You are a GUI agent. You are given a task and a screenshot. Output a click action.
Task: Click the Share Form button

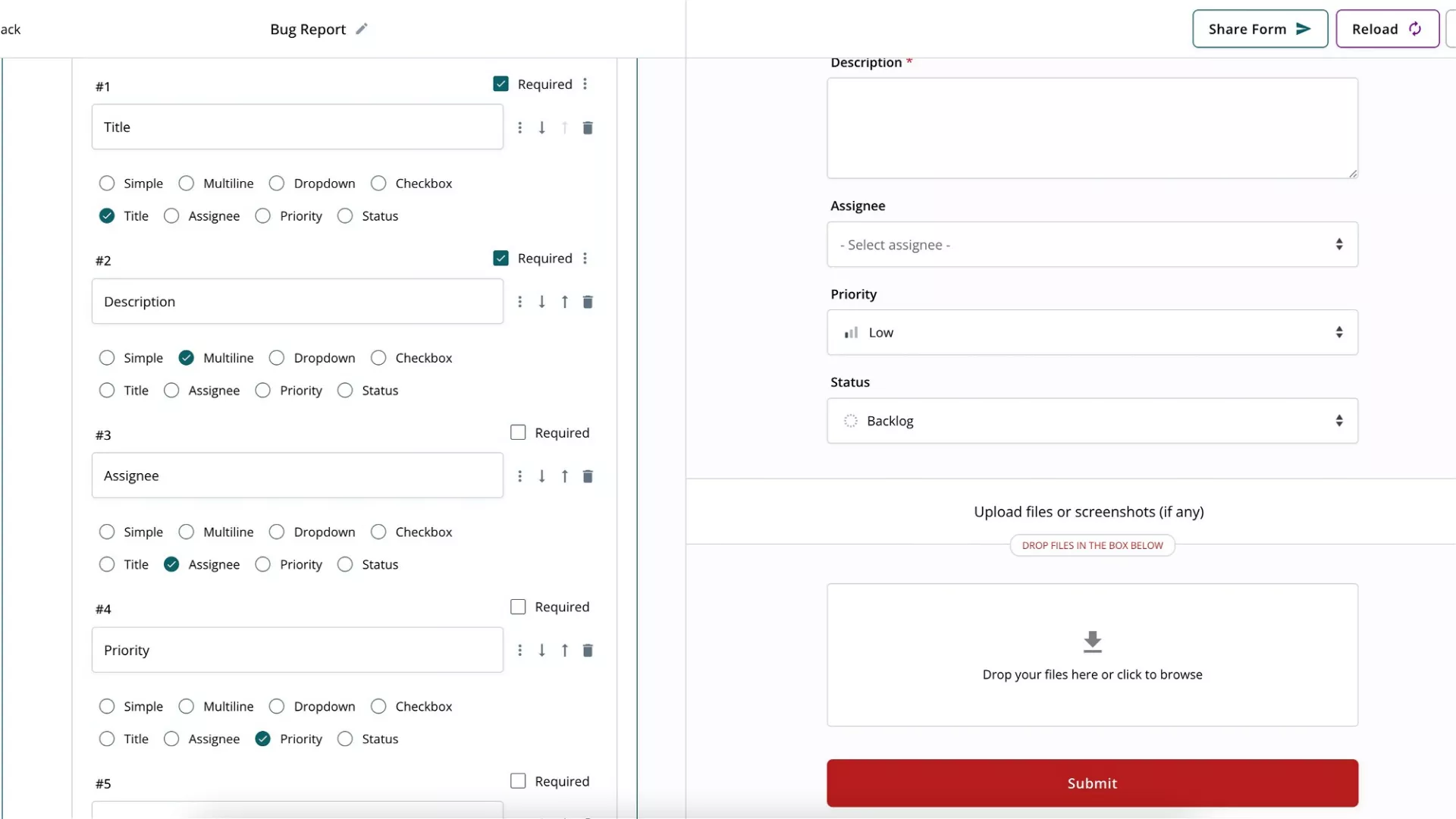(x=1259, y=29)
